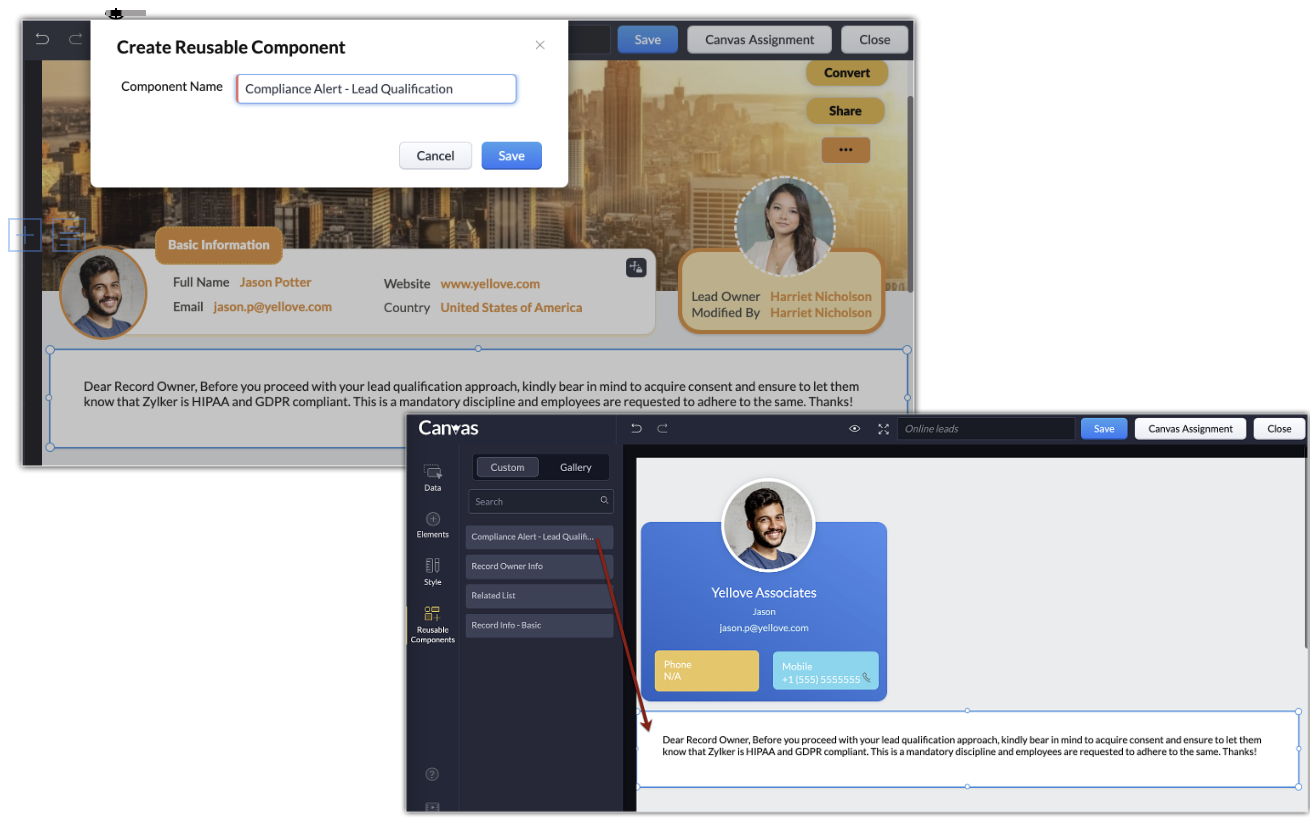Click the help question mark icon

(432, 774)
